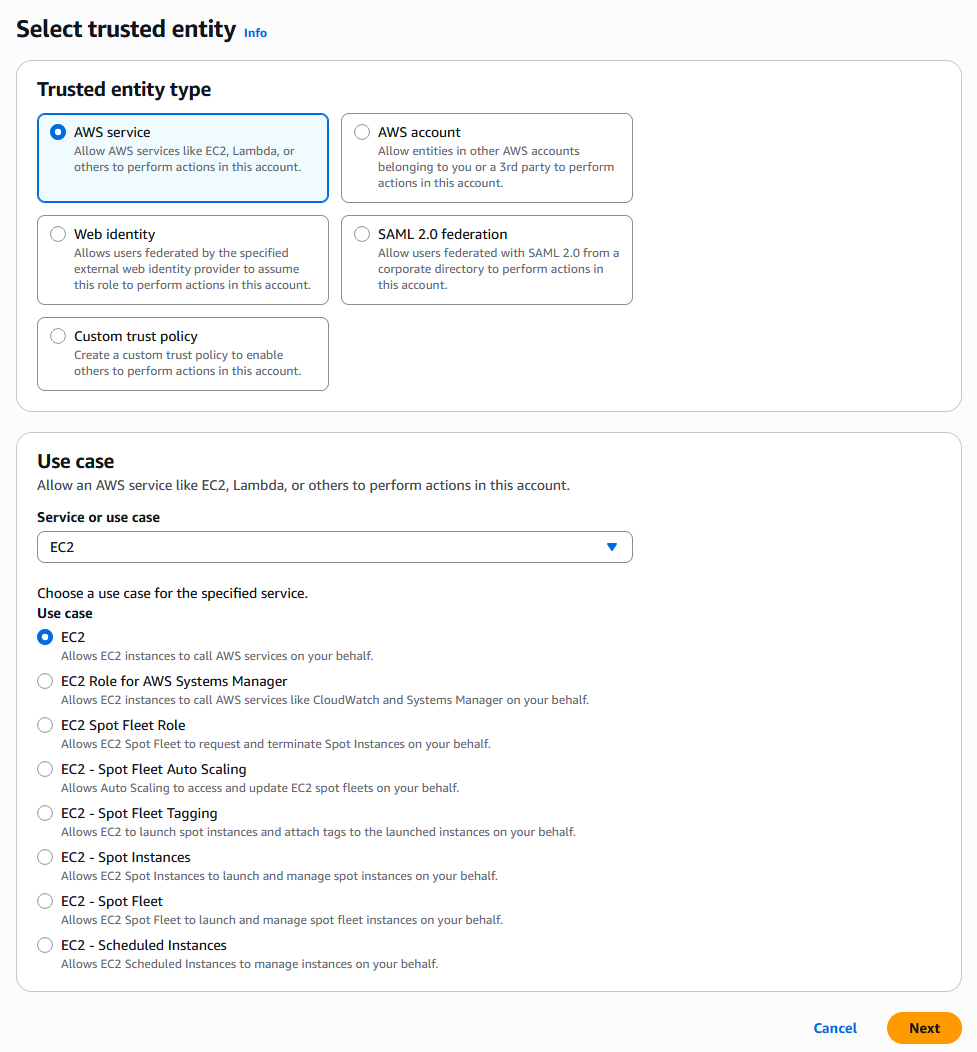Open the Info link beside the title
The width and height of the screenshot is (977, 1052).
(255, 32)
